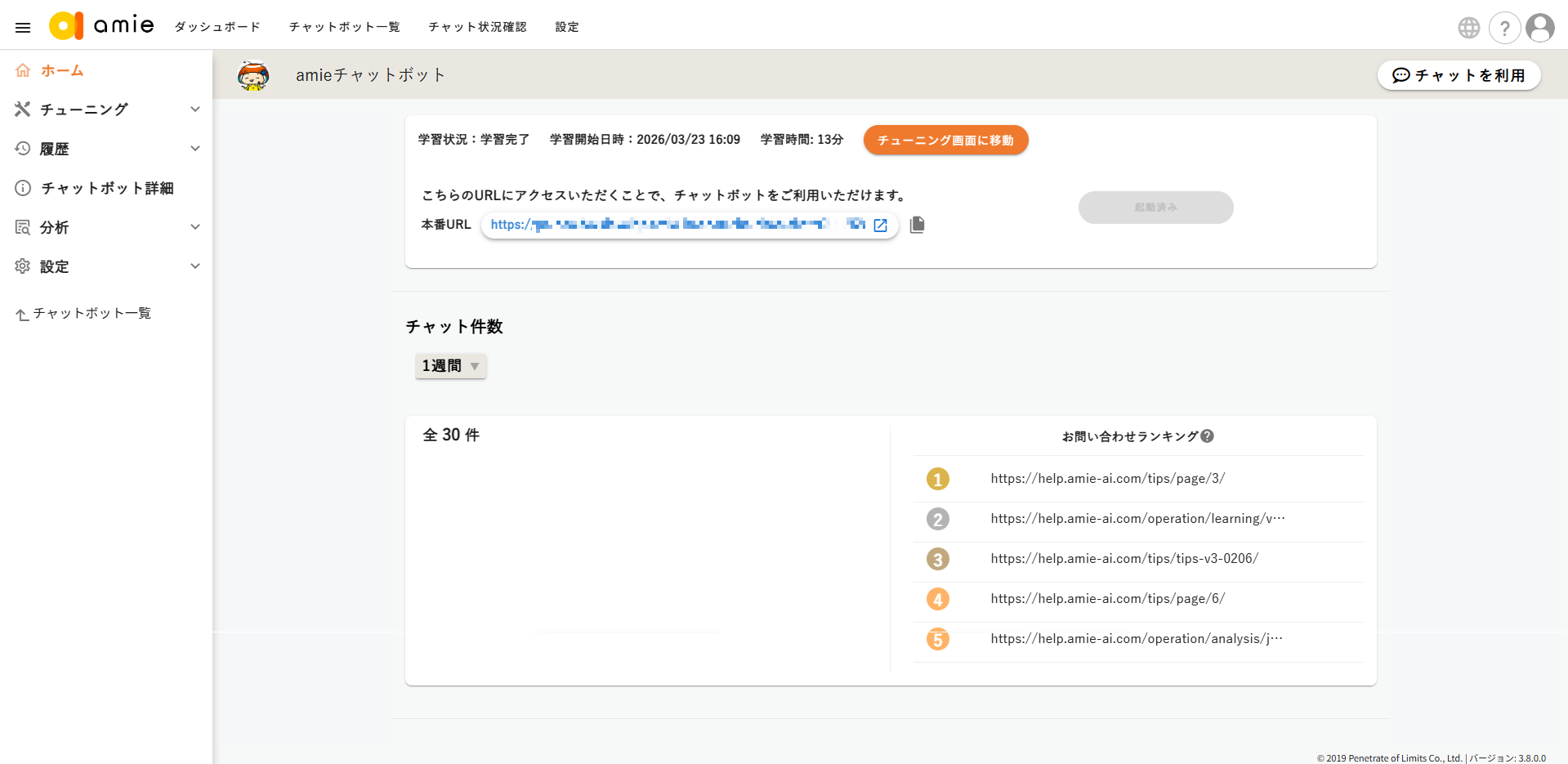This screenshot has height=764, width=1568.
Task: Click the ranking help tooltip icon
Action: [x=1207, y=436]
